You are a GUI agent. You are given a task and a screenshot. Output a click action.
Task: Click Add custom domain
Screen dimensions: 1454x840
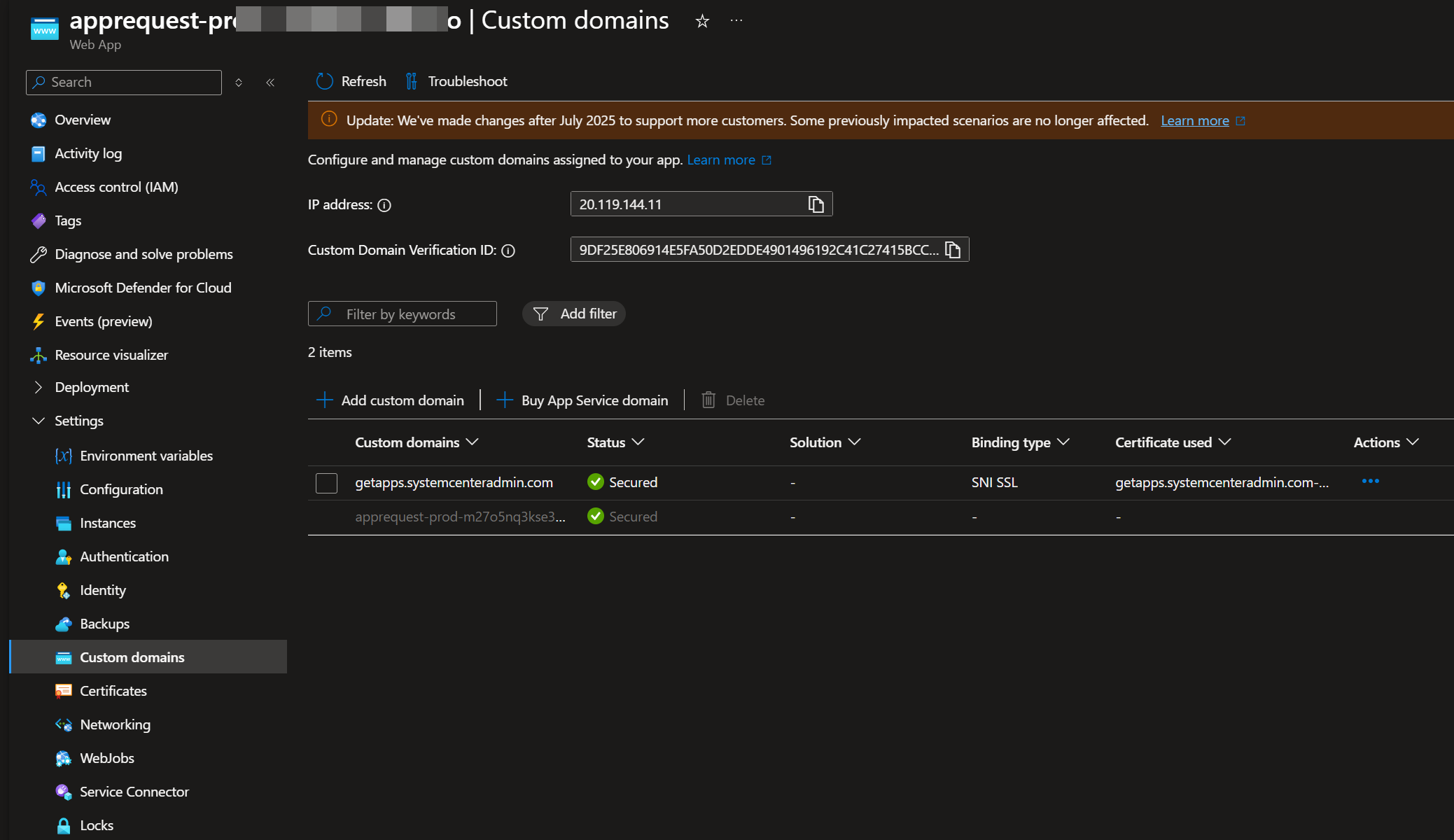(390, 400)
